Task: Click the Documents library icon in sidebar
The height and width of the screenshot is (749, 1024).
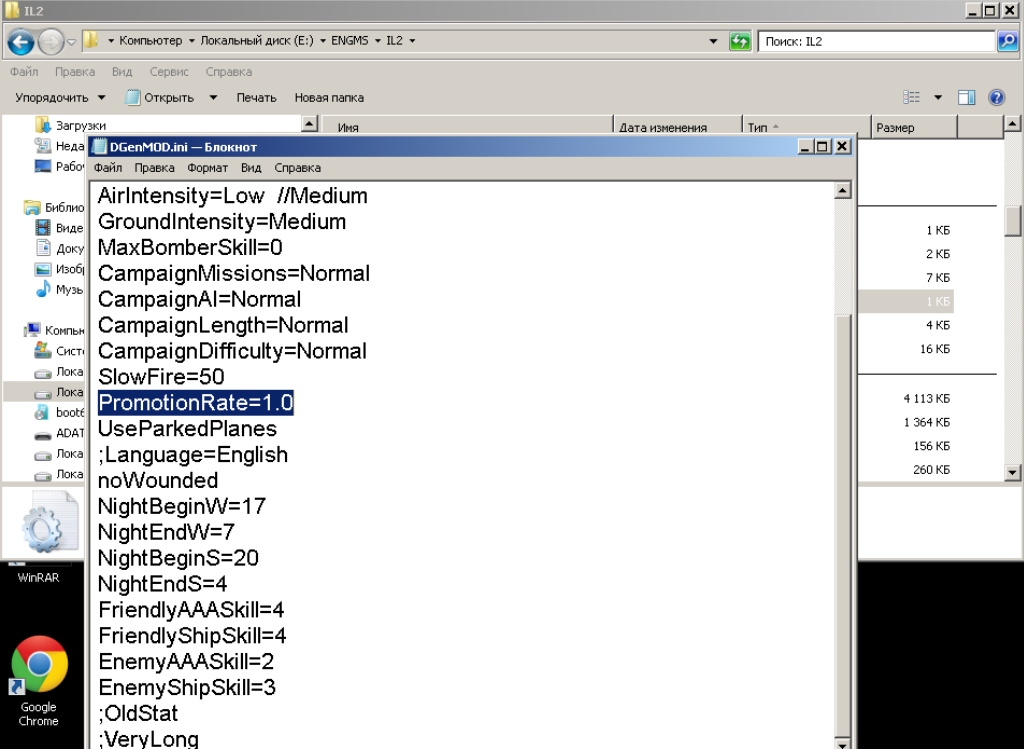Action: click(43, 248)
